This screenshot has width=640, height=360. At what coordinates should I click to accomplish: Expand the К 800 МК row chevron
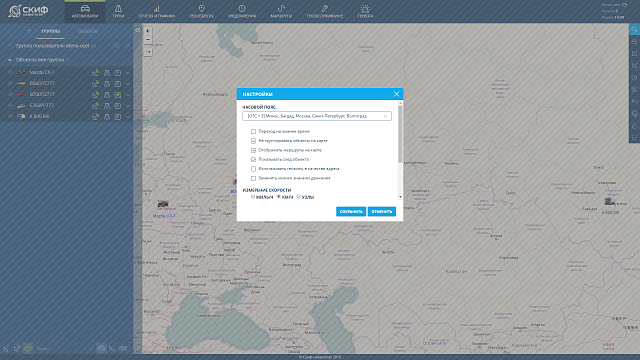point(128,117)
